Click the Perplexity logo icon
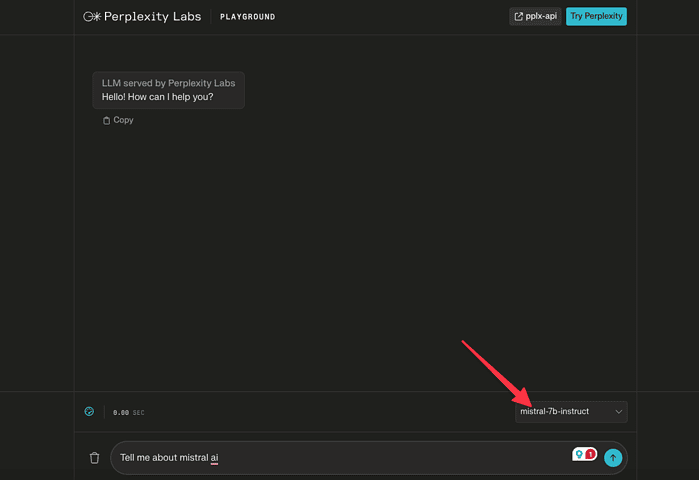The height and width of the screenshot is (480, 699). pos(92,17)
